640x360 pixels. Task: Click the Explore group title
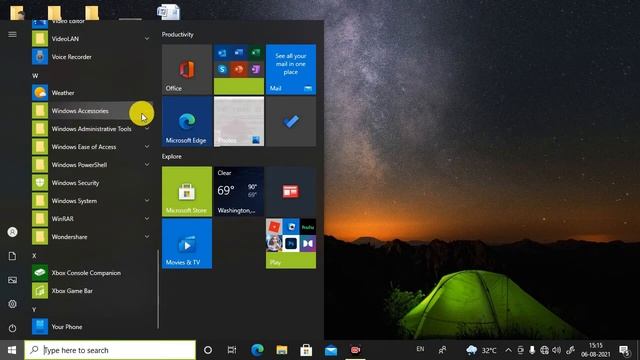171,156
